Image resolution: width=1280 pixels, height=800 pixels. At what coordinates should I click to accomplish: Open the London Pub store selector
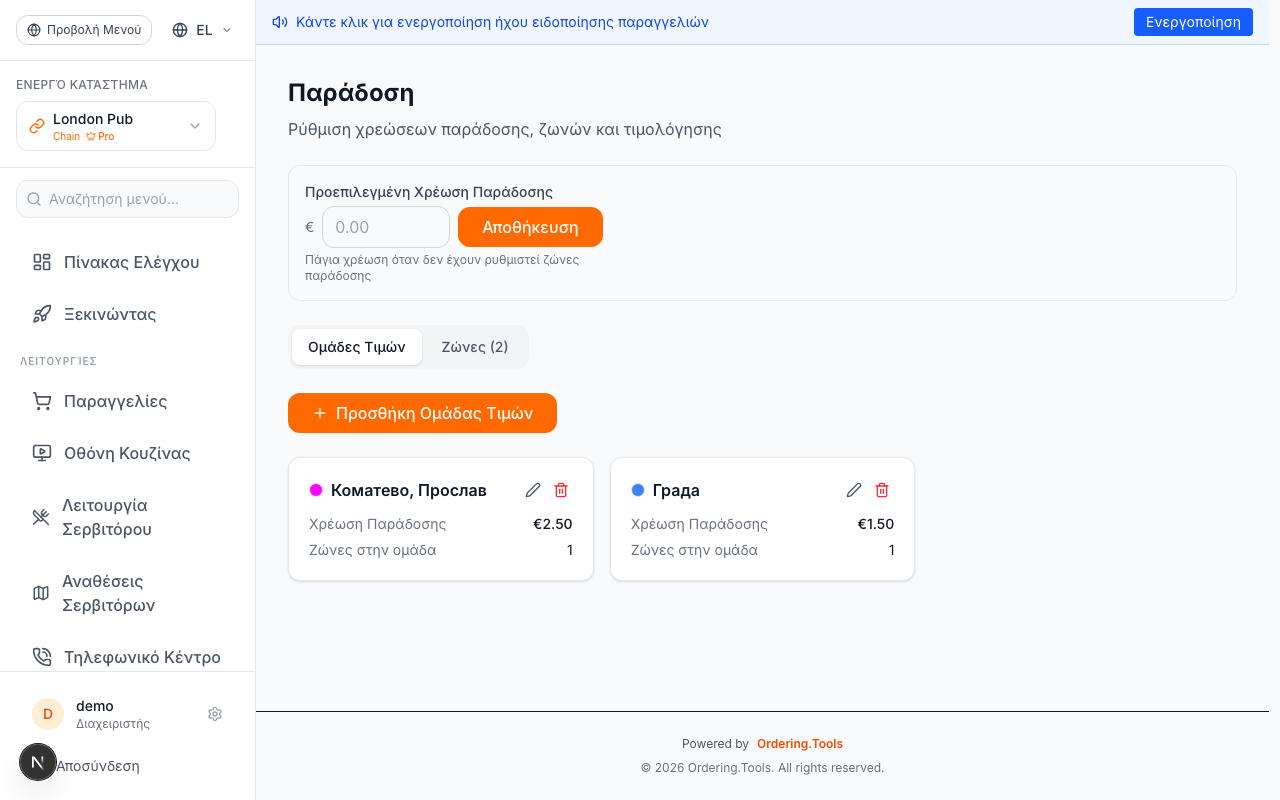pyautogui.click(x=116, y=126)
